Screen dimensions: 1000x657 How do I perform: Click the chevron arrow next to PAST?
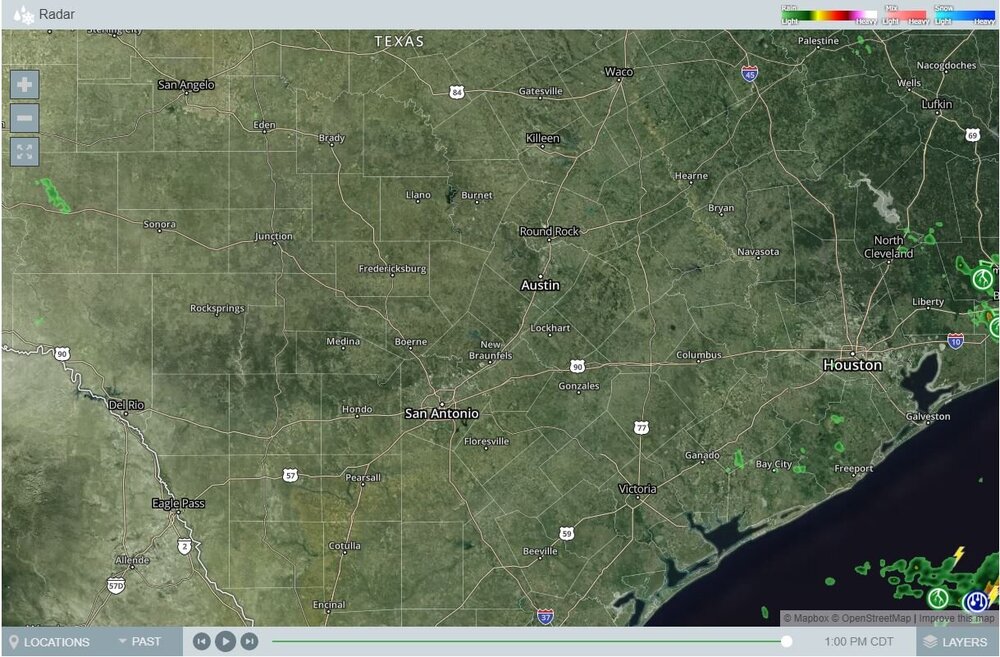click(123, 642)
